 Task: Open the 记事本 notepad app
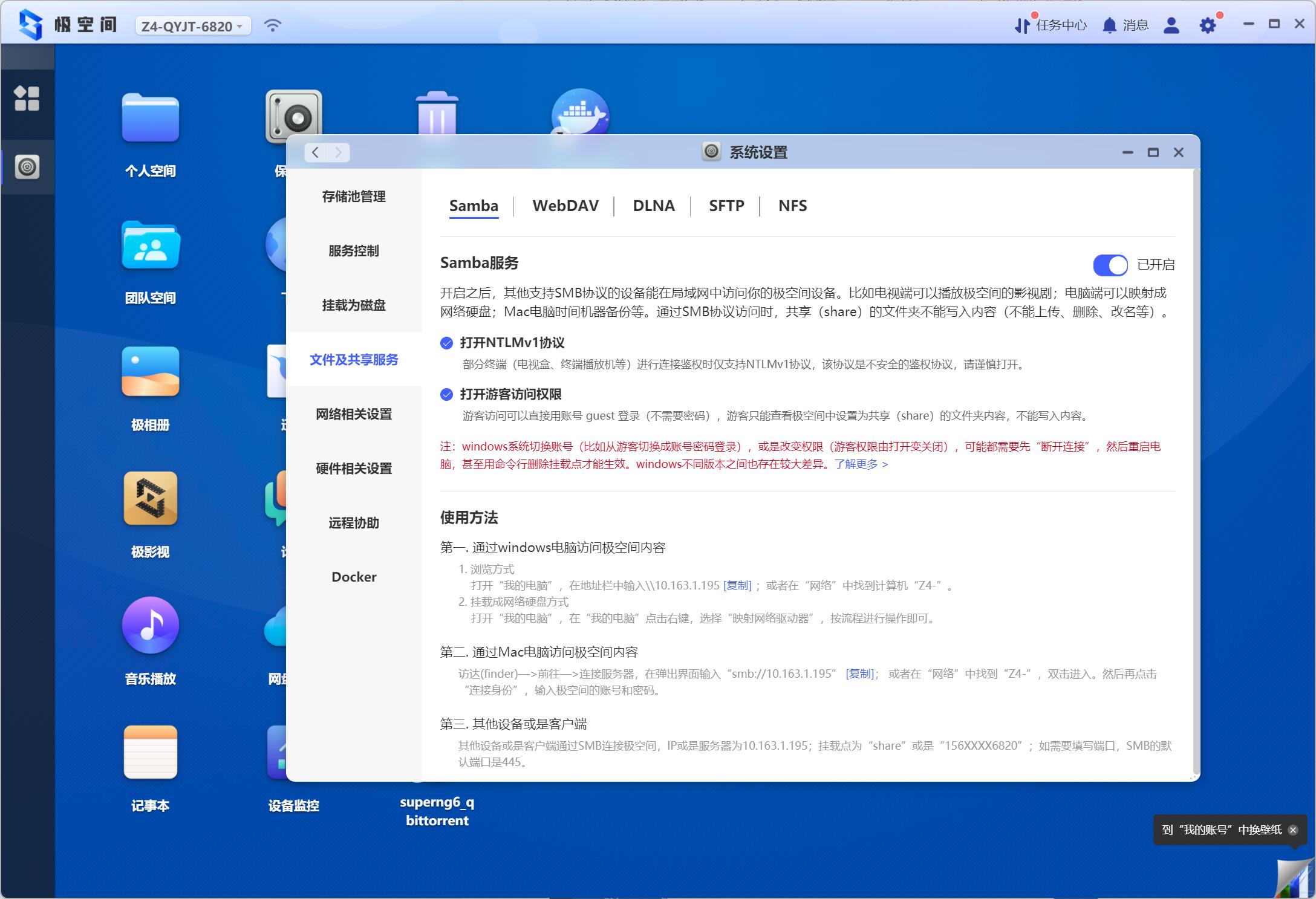151,753
